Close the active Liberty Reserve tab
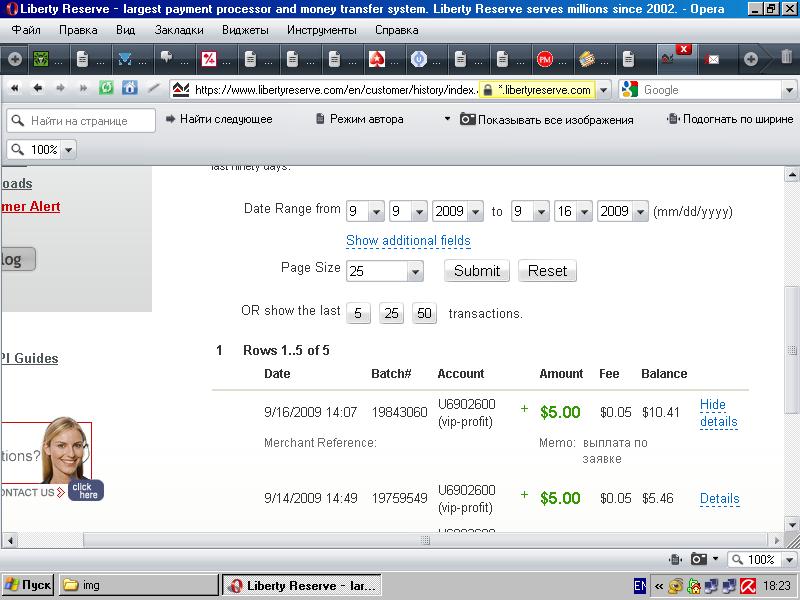This screenshot has height=600, width=800. 684,49
